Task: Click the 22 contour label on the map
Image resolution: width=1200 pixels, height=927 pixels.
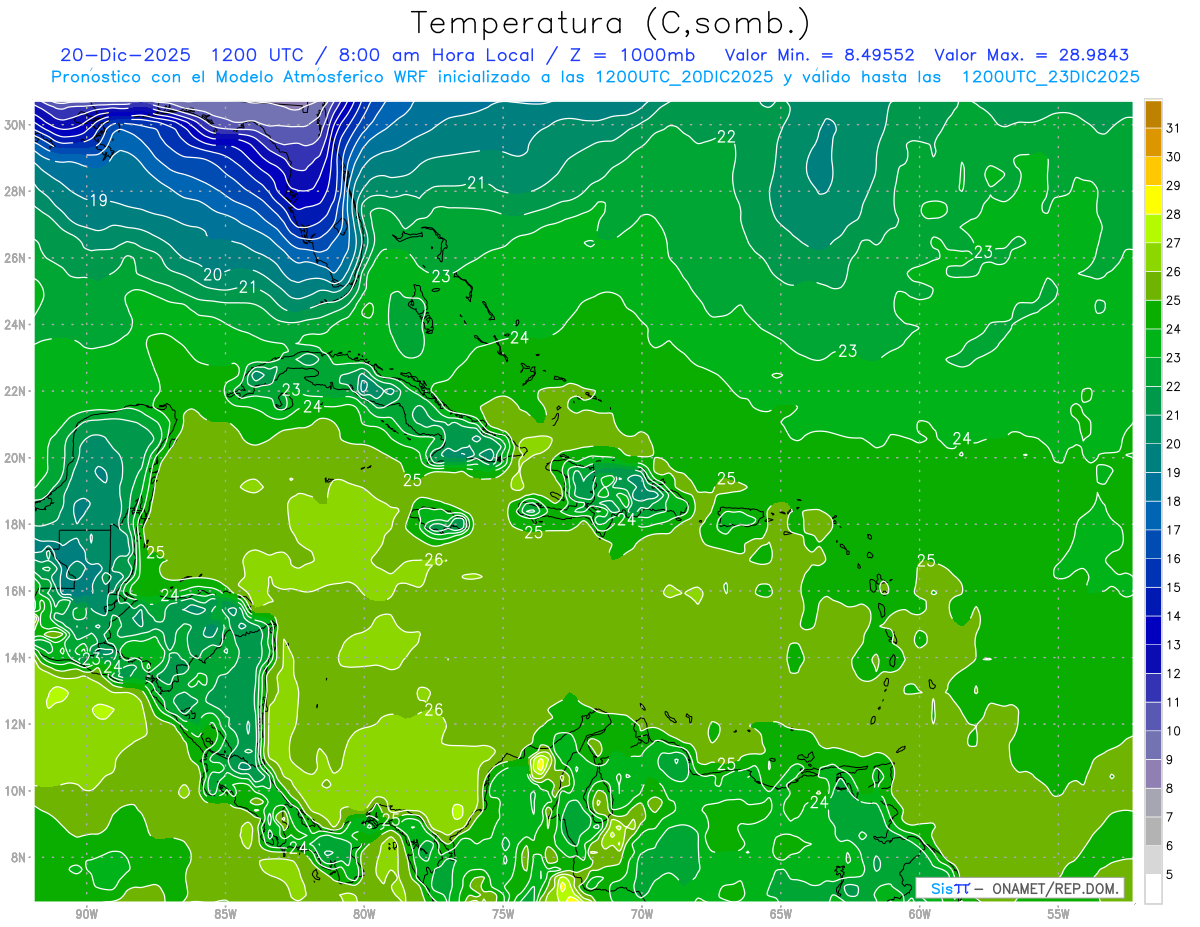Action: pyautogui.click(x=727, y=137)
